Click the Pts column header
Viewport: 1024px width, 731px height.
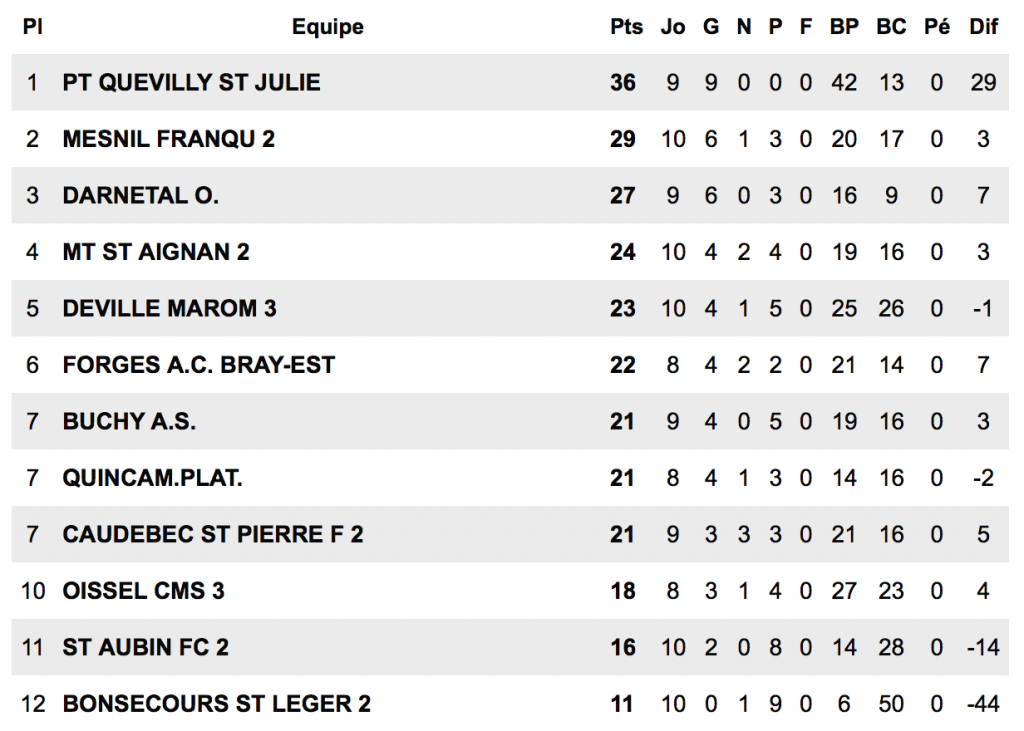tap(627, 27)
